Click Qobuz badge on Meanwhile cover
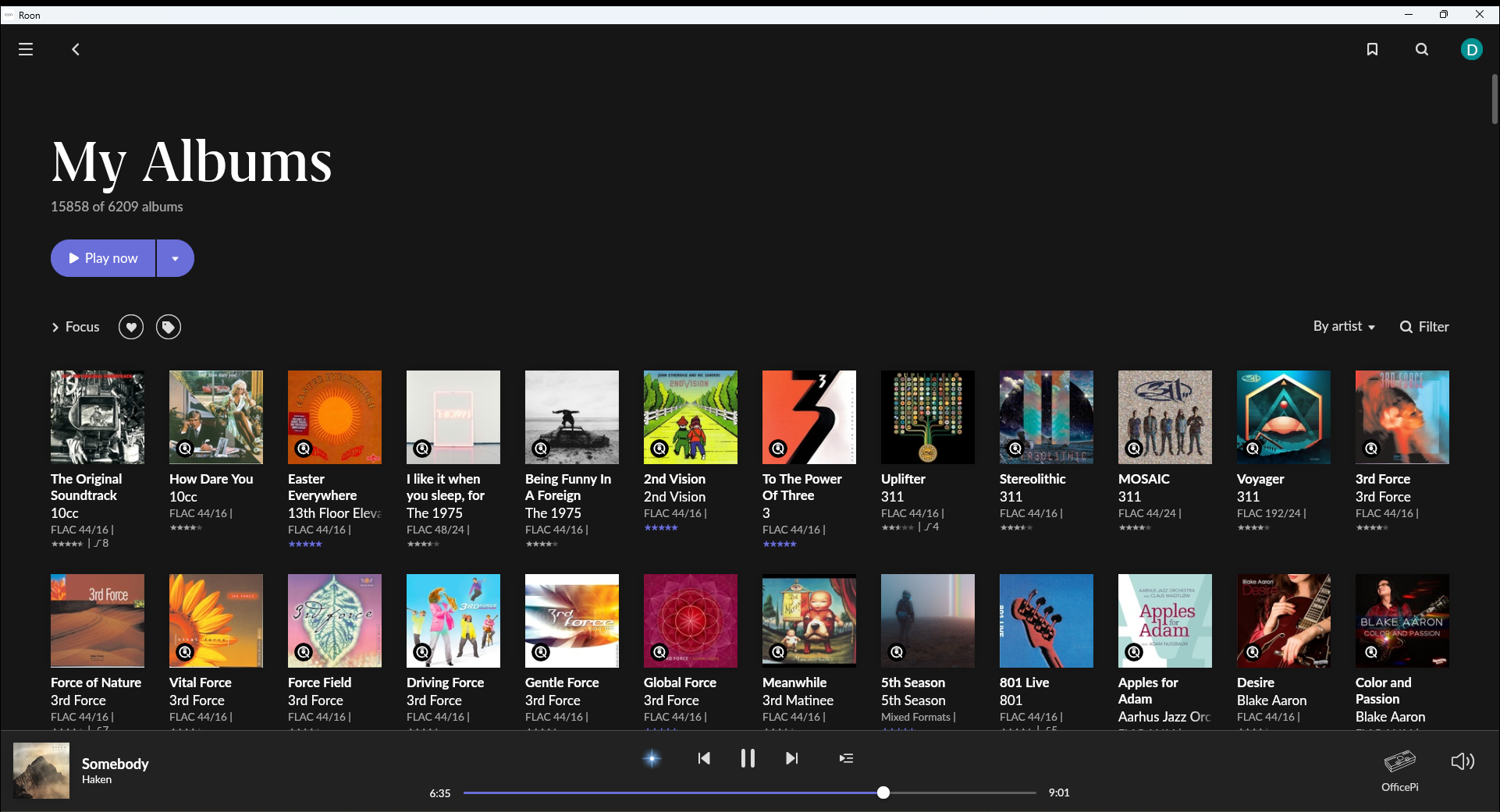This screenshot has height=812, width=1500. click(778, 652)
